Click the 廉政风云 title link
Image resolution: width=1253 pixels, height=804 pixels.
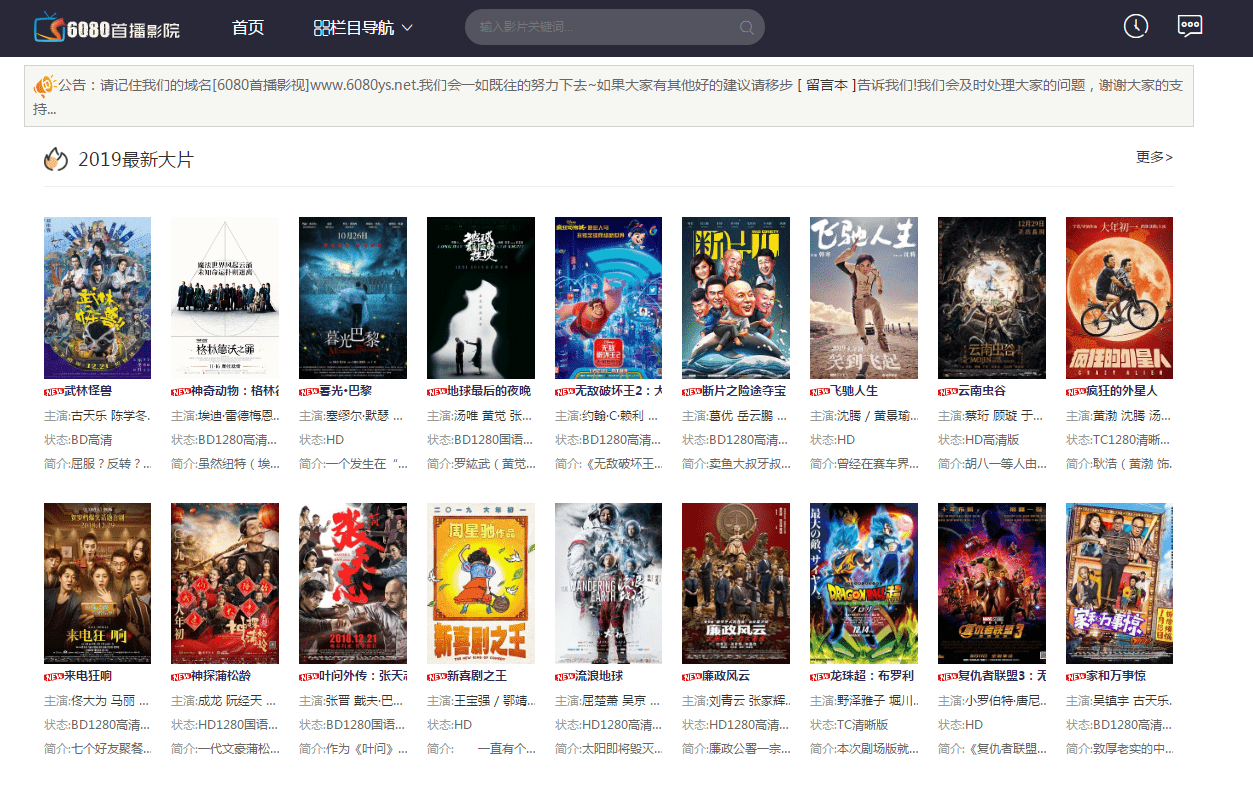(726, 676)
